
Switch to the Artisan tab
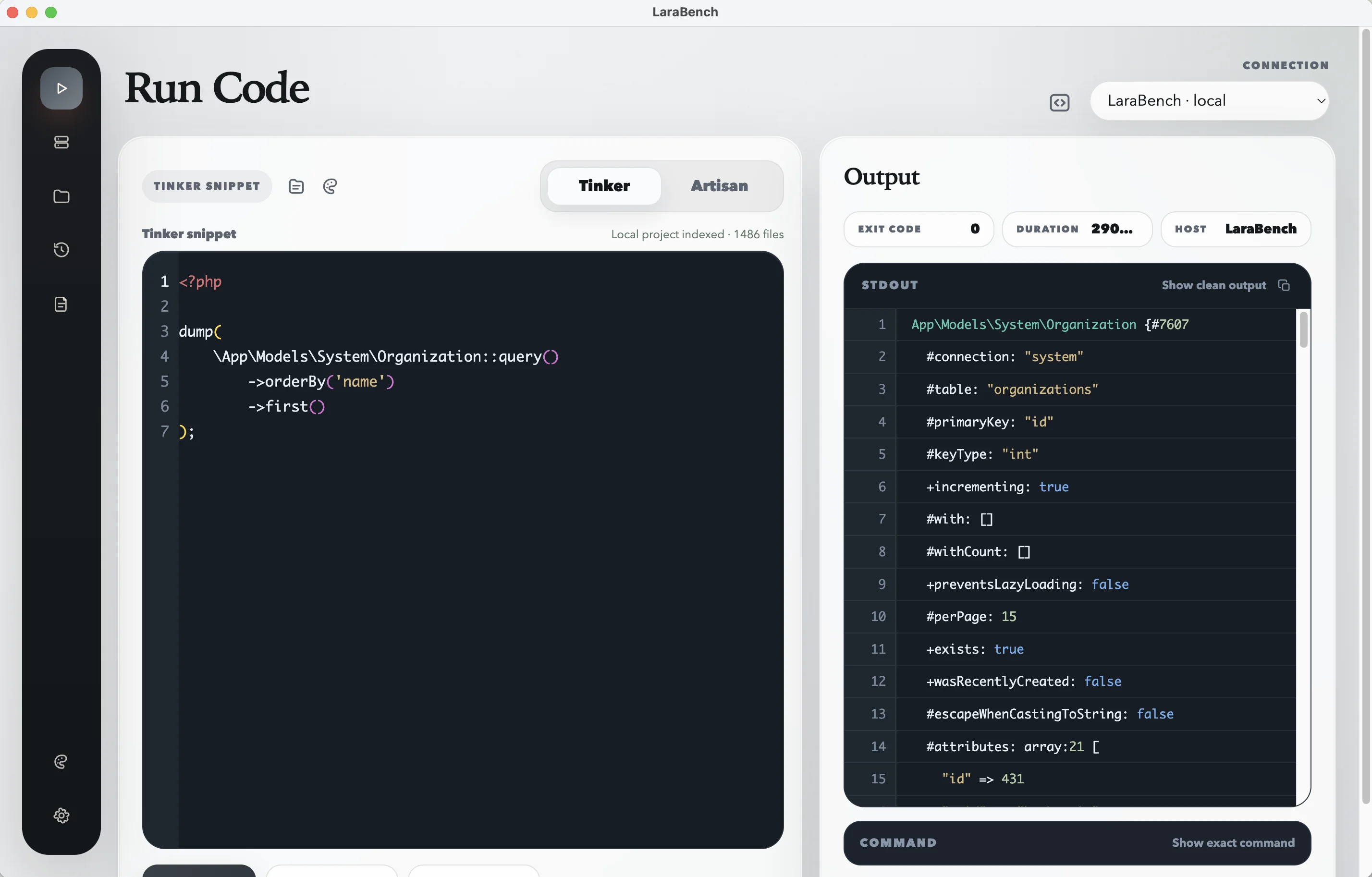click(x=719, y=186)
